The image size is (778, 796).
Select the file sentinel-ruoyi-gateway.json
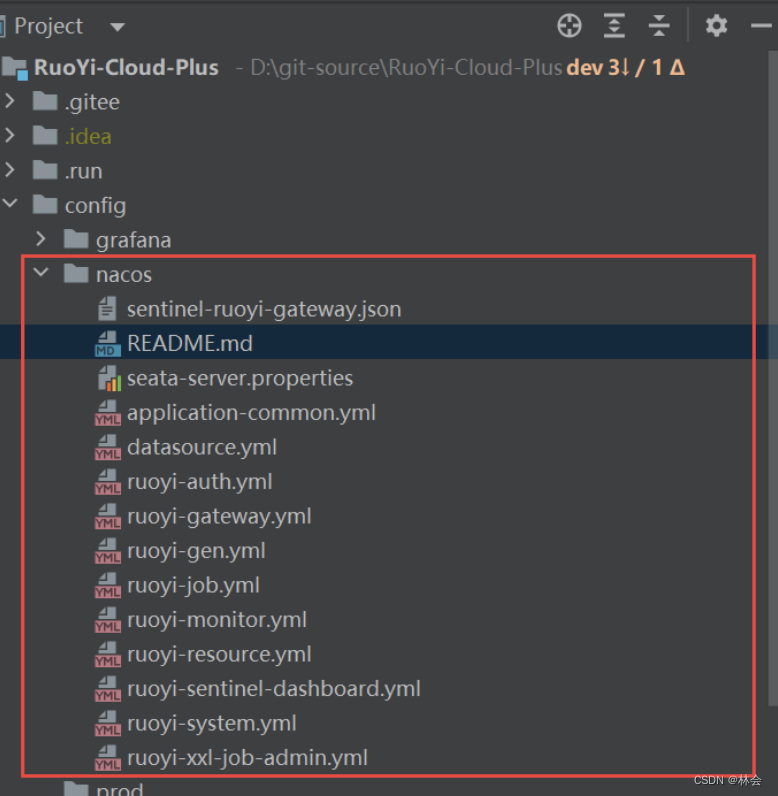point(264,309)
